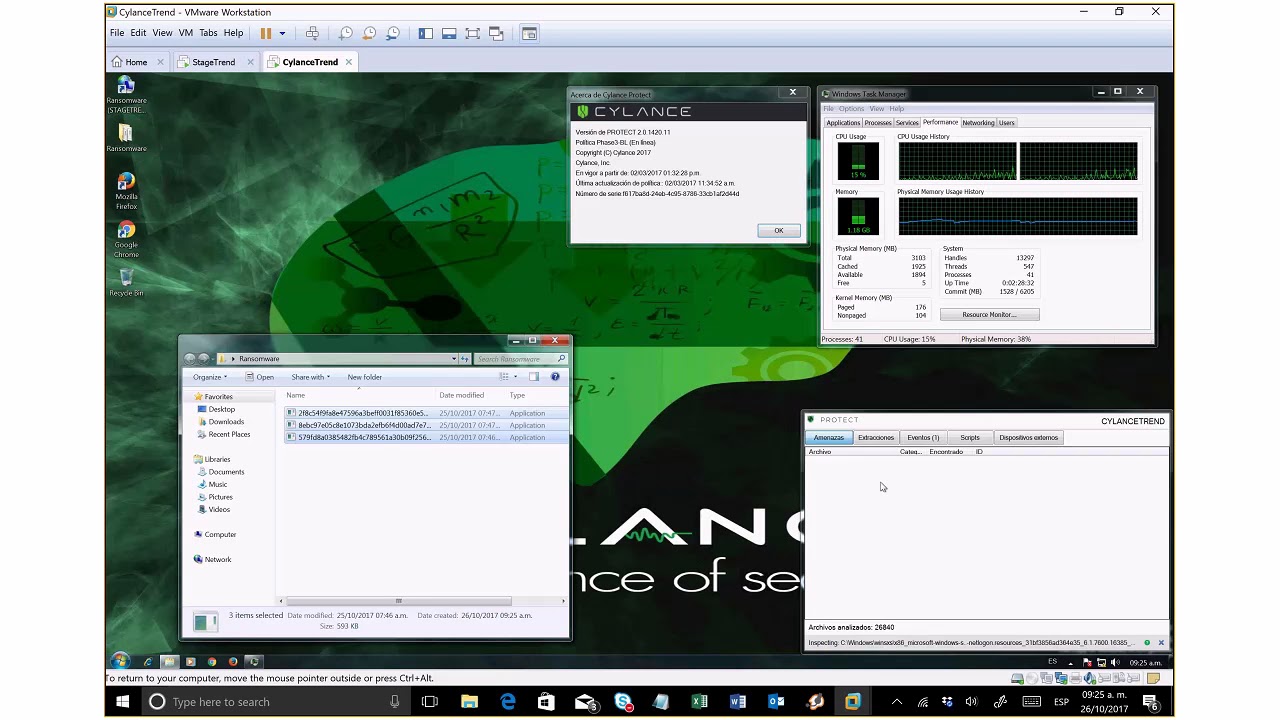Screen dimensions: 1280x720
Task: Open Resource Monitor from Task Manager
Action: coord(989,315)
